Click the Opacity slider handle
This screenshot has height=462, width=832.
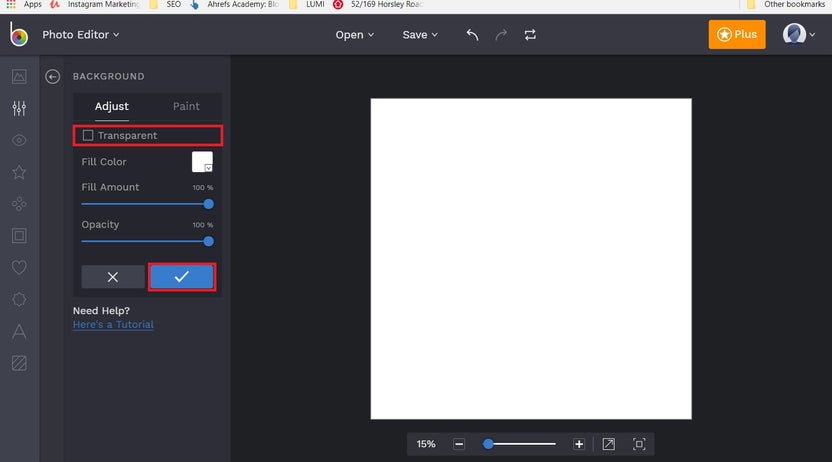click(208, 241)
